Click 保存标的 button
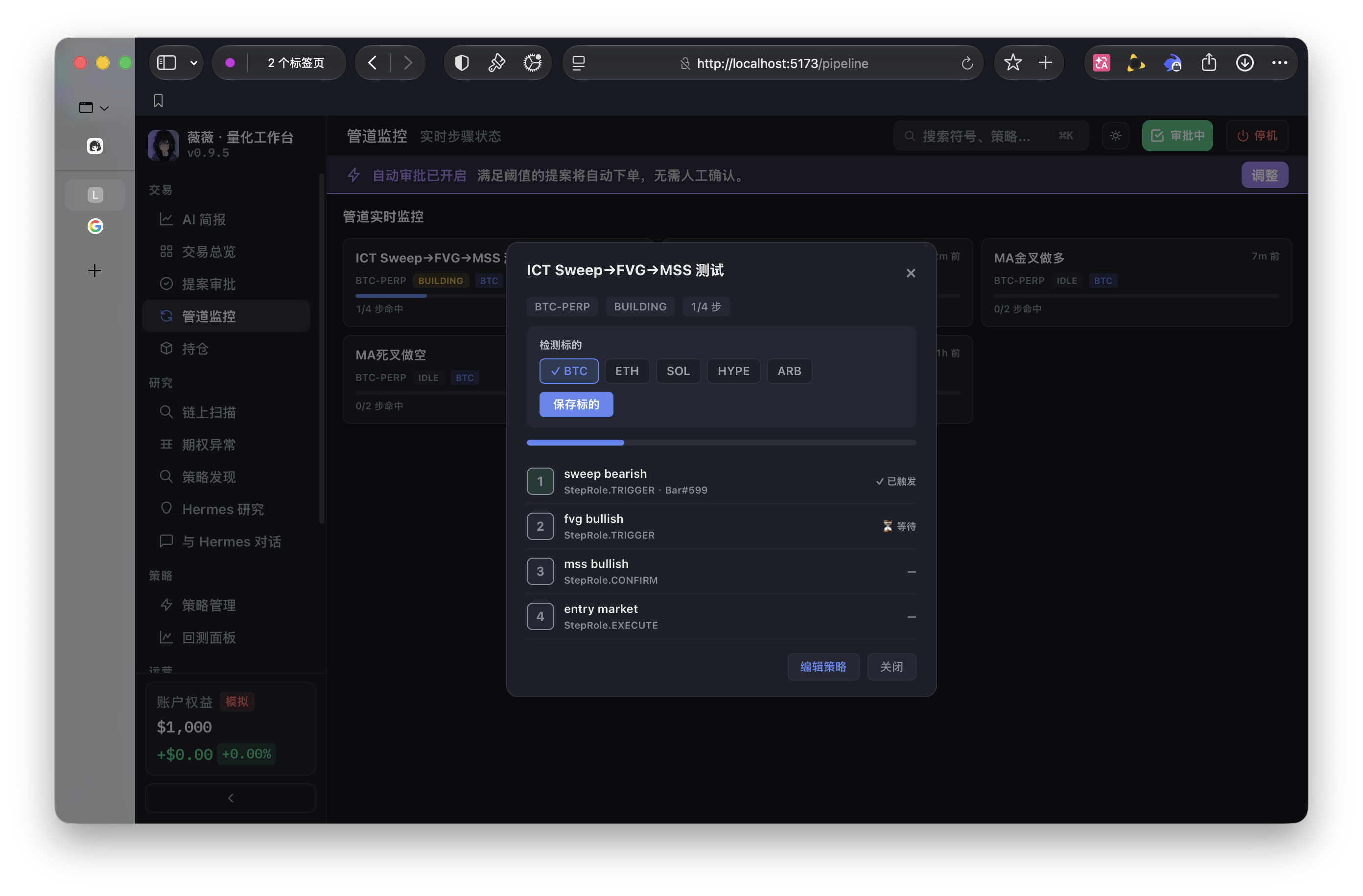Screen dimensions: 1363x896 (576, 404)
